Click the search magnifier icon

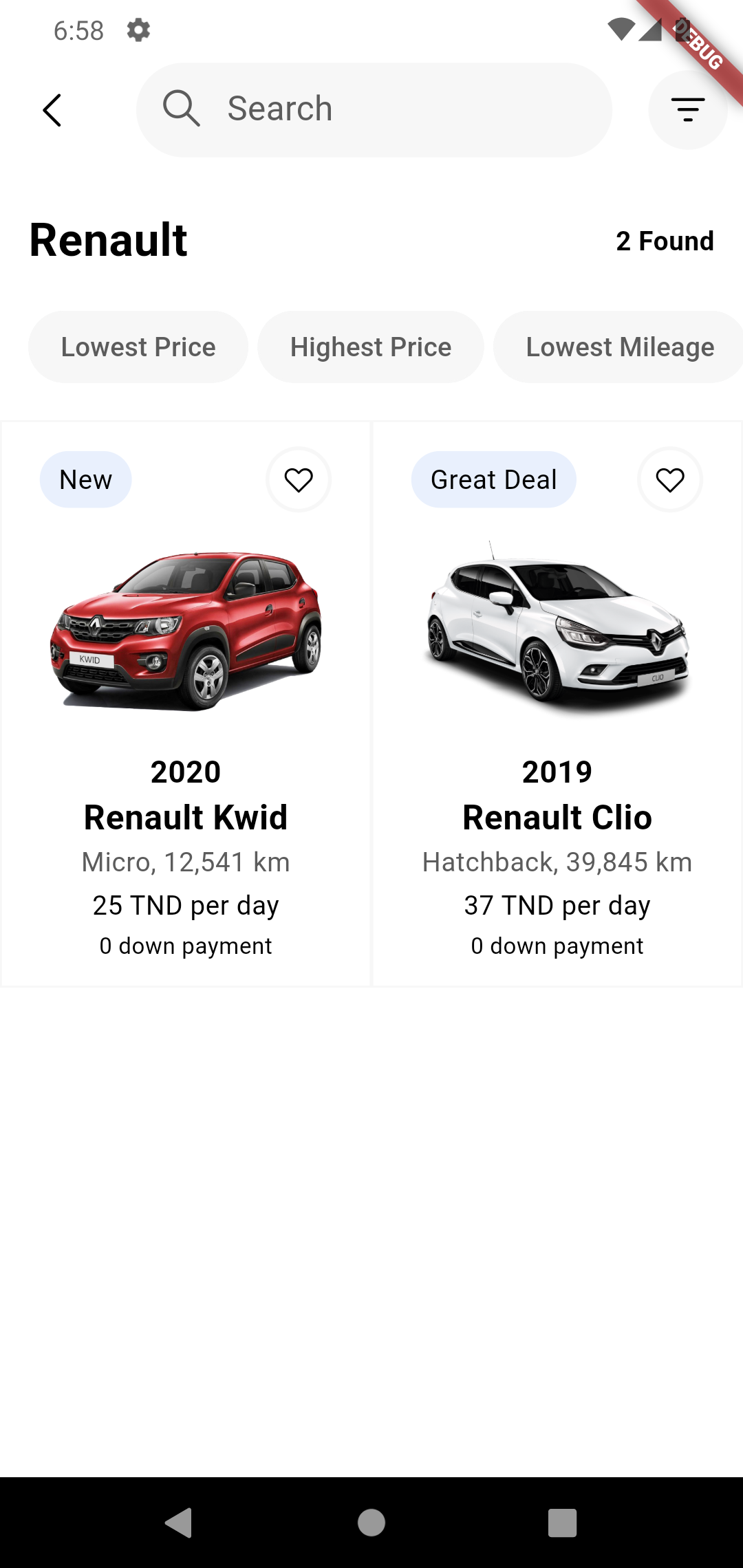[x=181, y=109]
